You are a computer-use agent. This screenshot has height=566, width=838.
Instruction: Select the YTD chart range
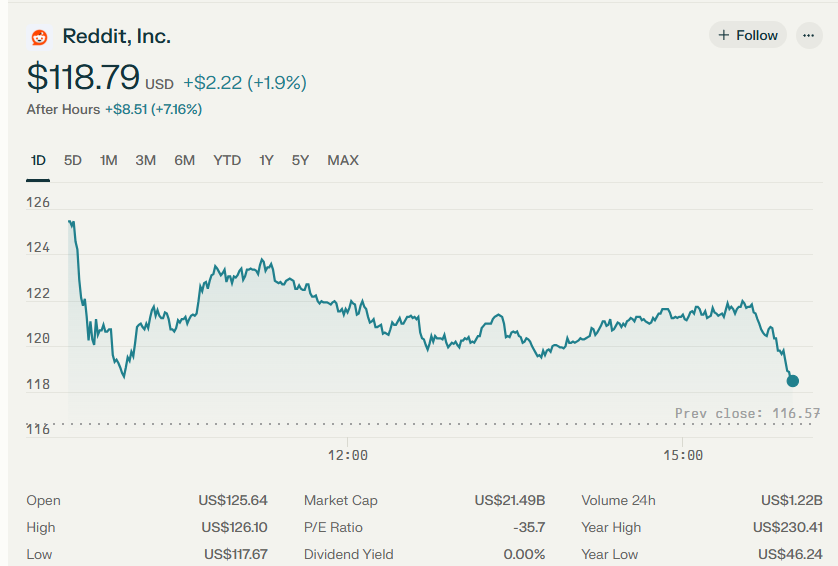pyautogui.click(x=227, y=160)
